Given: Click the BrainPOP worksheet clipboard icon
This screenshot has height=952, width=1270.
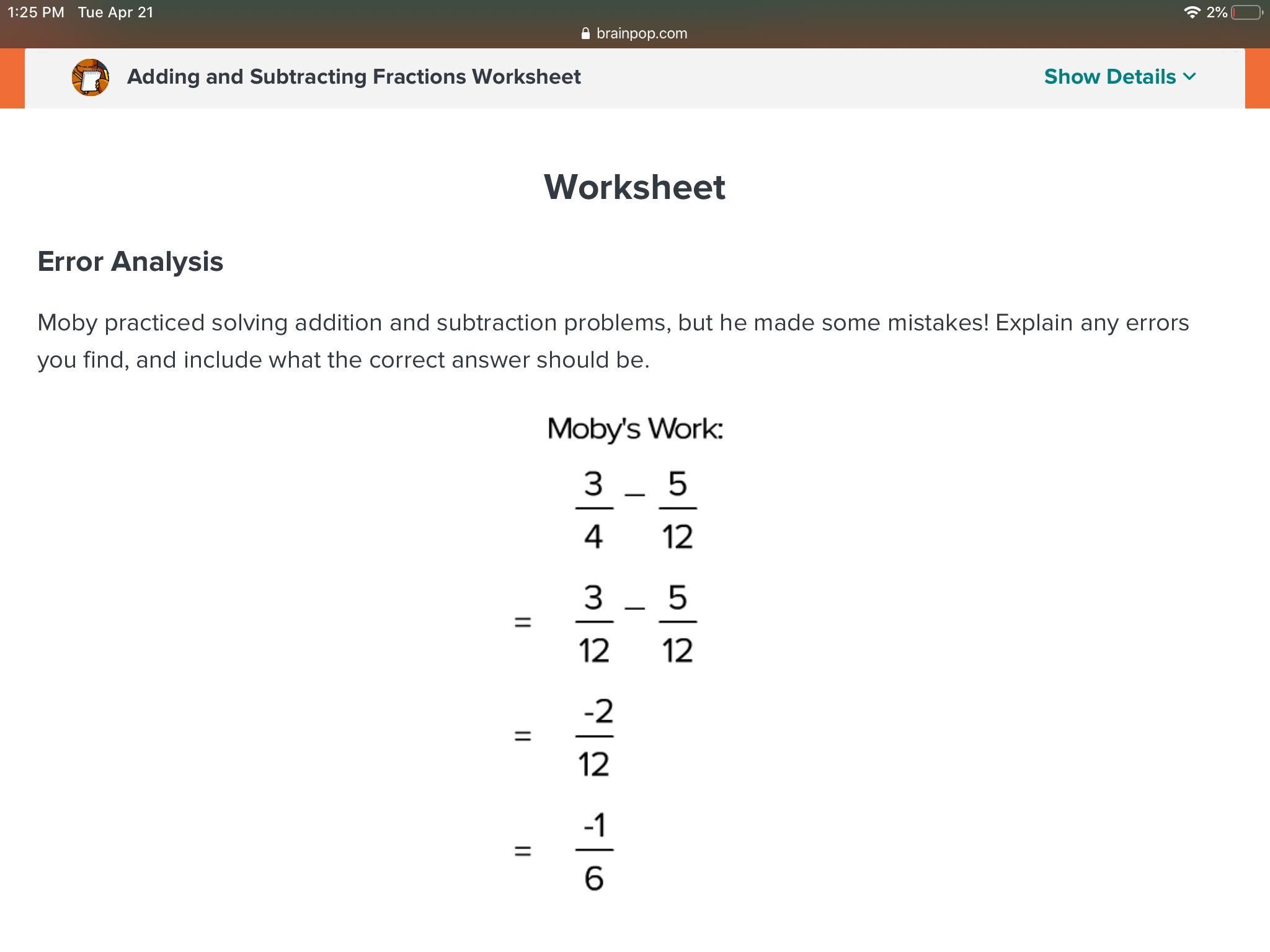Looking at the screenshot, I should click(x=91, y=77).
